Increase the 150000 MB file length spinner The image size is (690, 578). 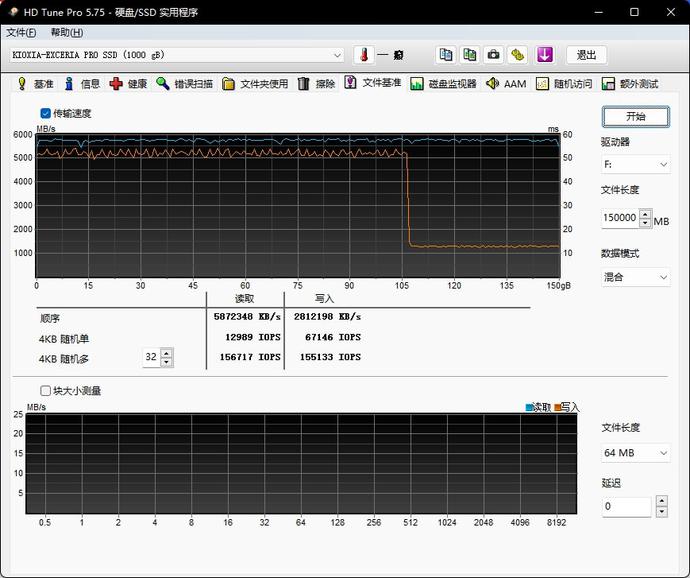pos(645,214)
